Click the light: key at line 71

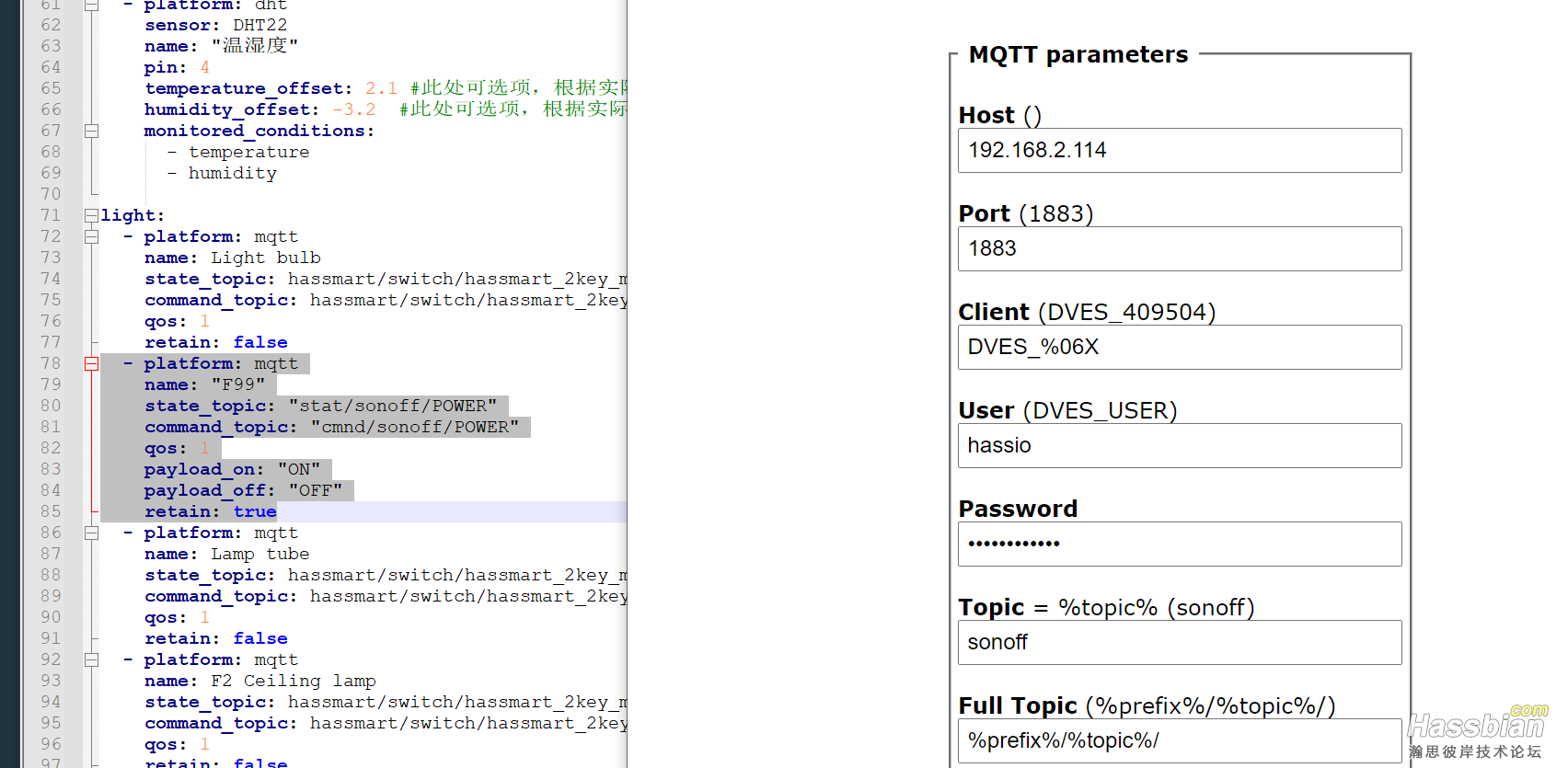[132, 215]
